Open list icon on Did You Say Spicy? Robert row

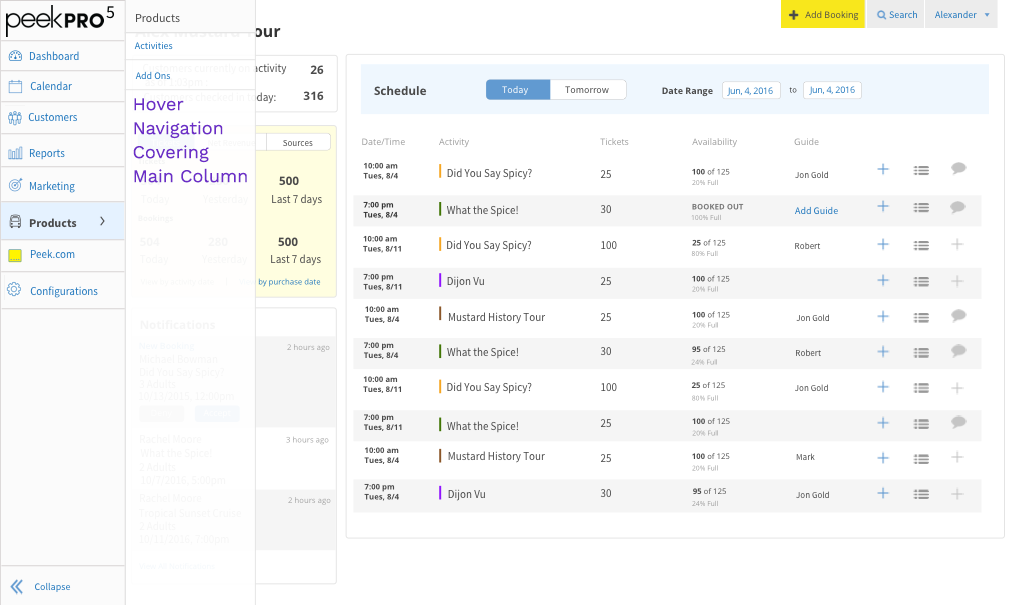point(921,246)
